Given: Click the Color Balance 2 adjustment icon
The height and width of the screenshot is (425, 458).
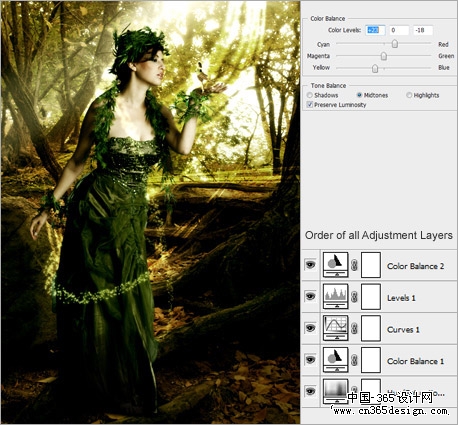Looking at the screenshot, I should pos(335,265).
